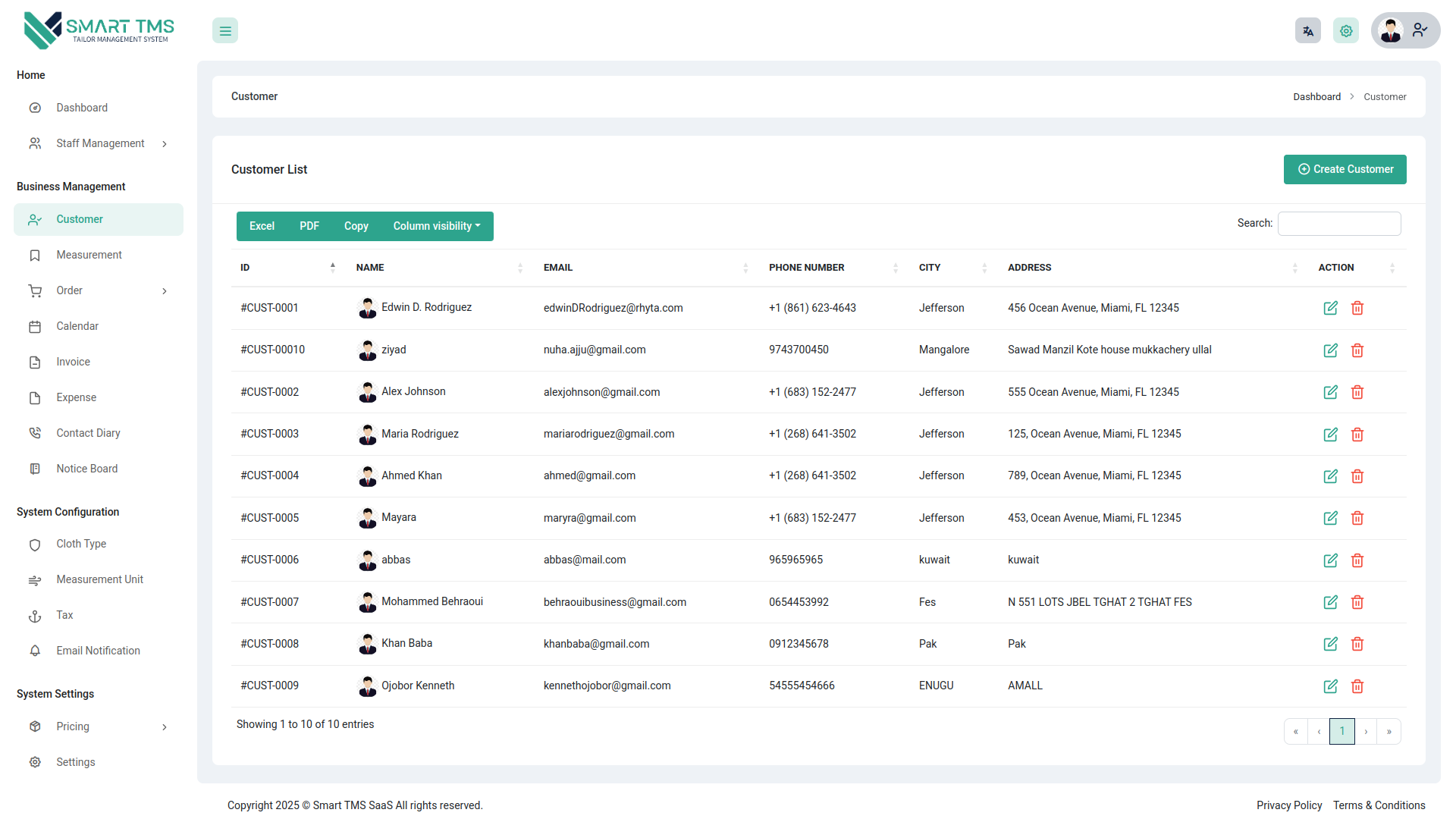Open the Notice Board
The image size is (1456, 819).
coord(86,469)
